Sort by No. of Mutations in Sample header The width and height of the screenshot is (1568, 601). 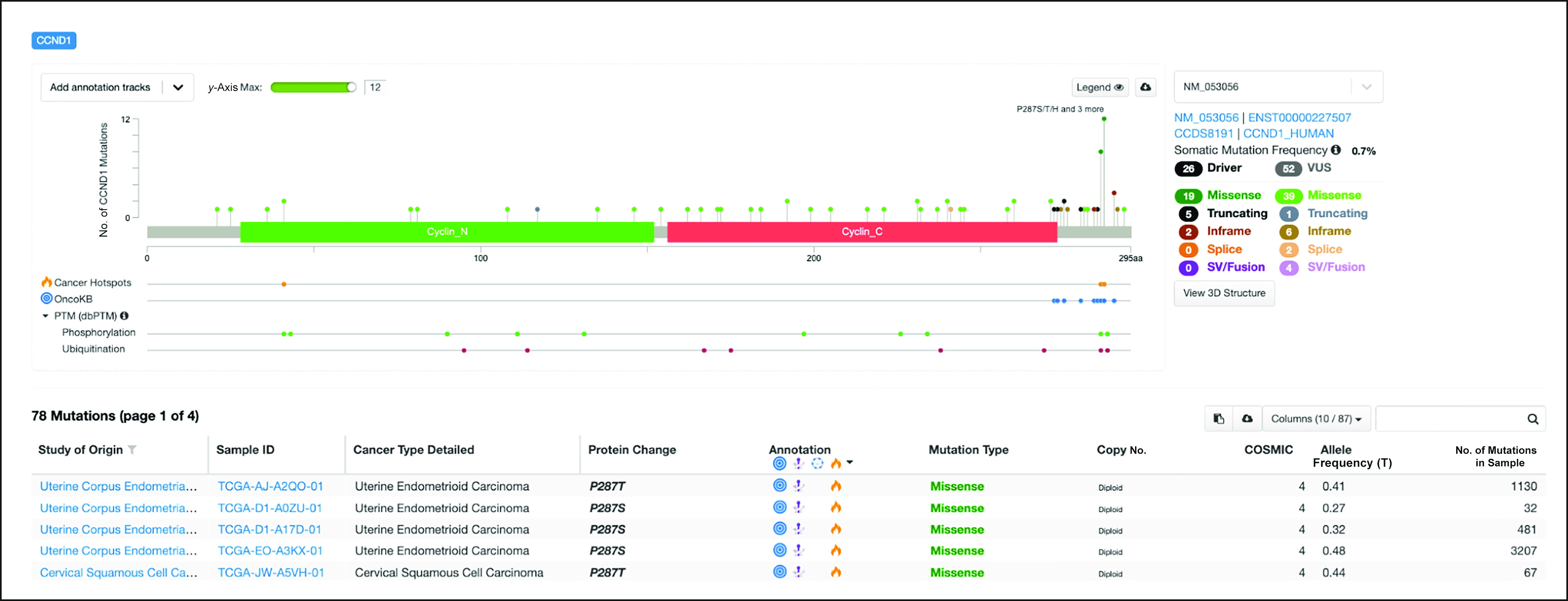coord(1496,456)
